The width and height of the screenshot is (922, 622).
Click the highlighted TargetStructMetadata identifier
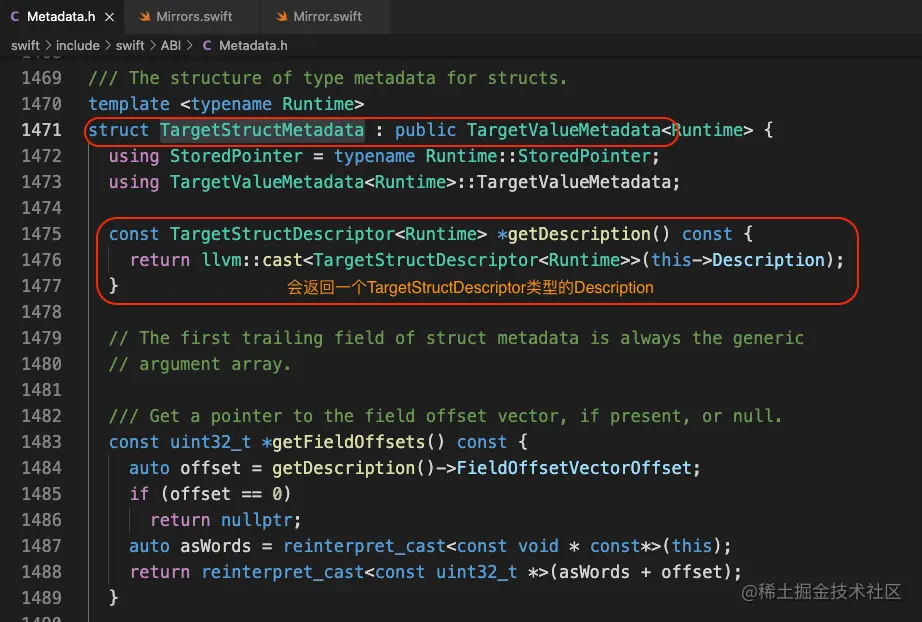pyautogui.click(x=262, y=130)
